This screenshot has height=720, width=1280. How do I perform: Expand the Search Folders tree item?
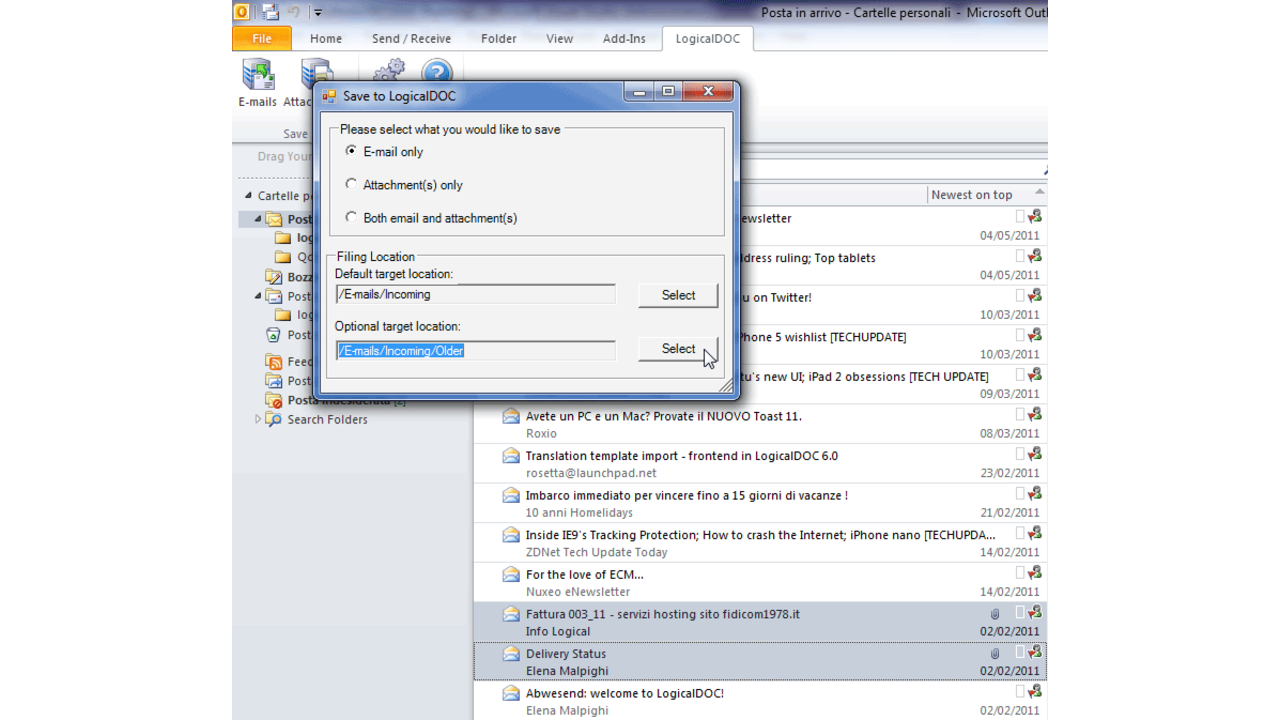click(x=258, y=419)
